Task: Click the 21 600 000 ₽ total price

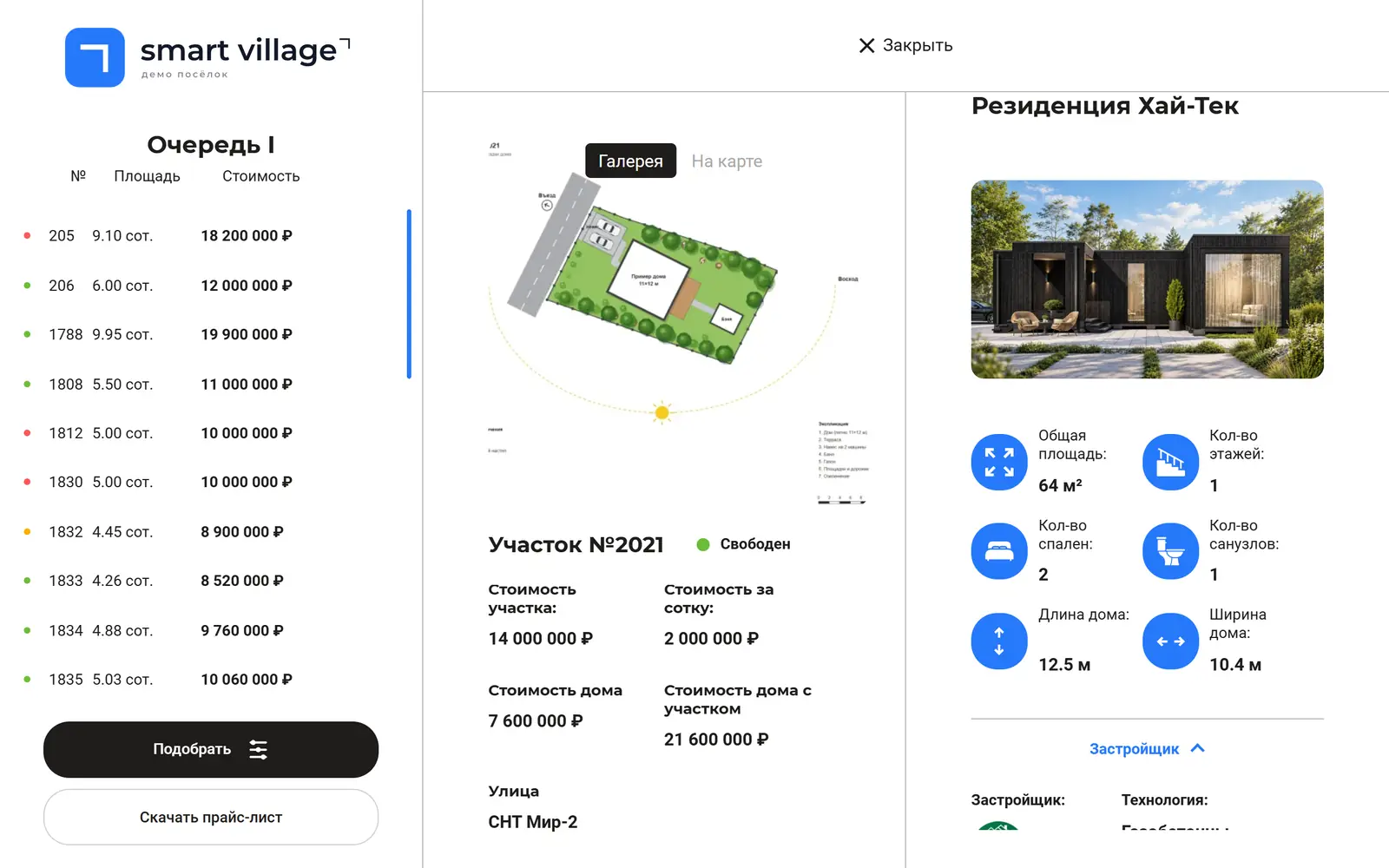Action: click(716, 740)
